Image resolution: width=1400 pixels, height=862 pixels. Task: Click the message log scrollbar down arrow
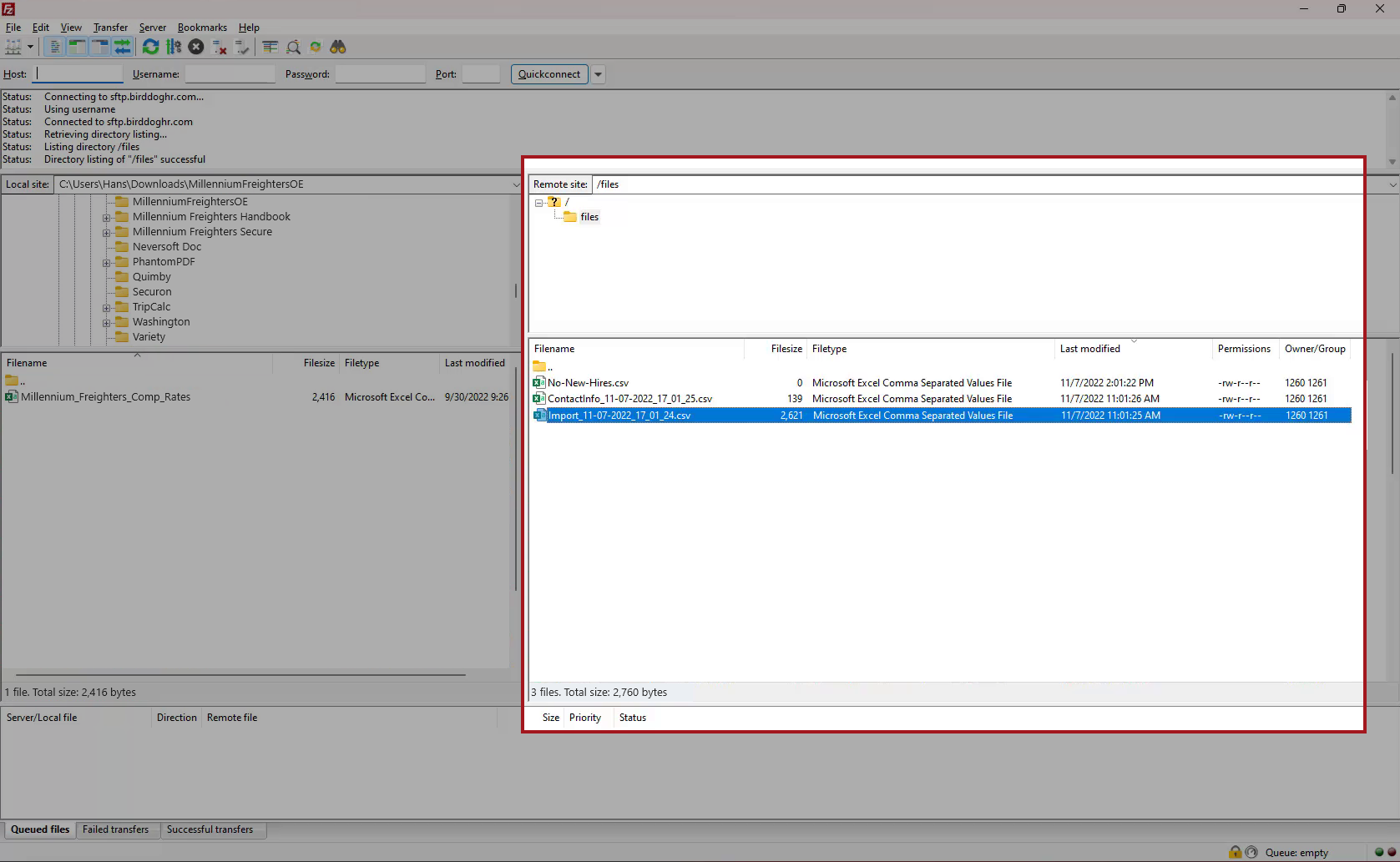click(1392, 162)
